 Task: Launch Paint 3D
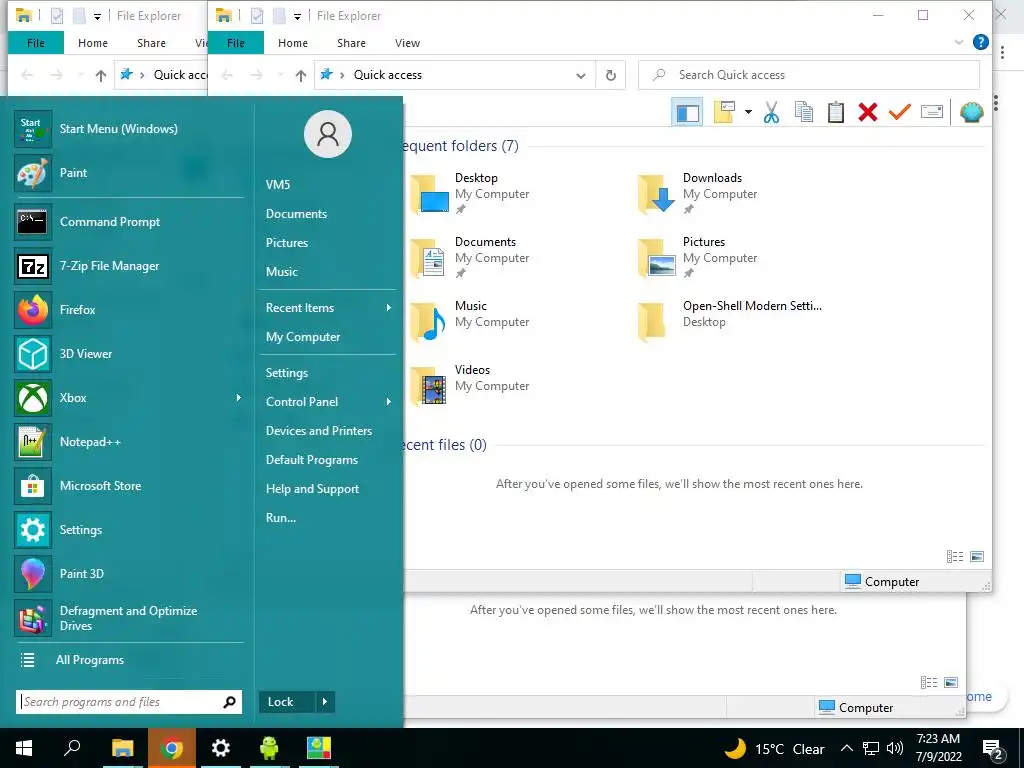pos(129,574)
